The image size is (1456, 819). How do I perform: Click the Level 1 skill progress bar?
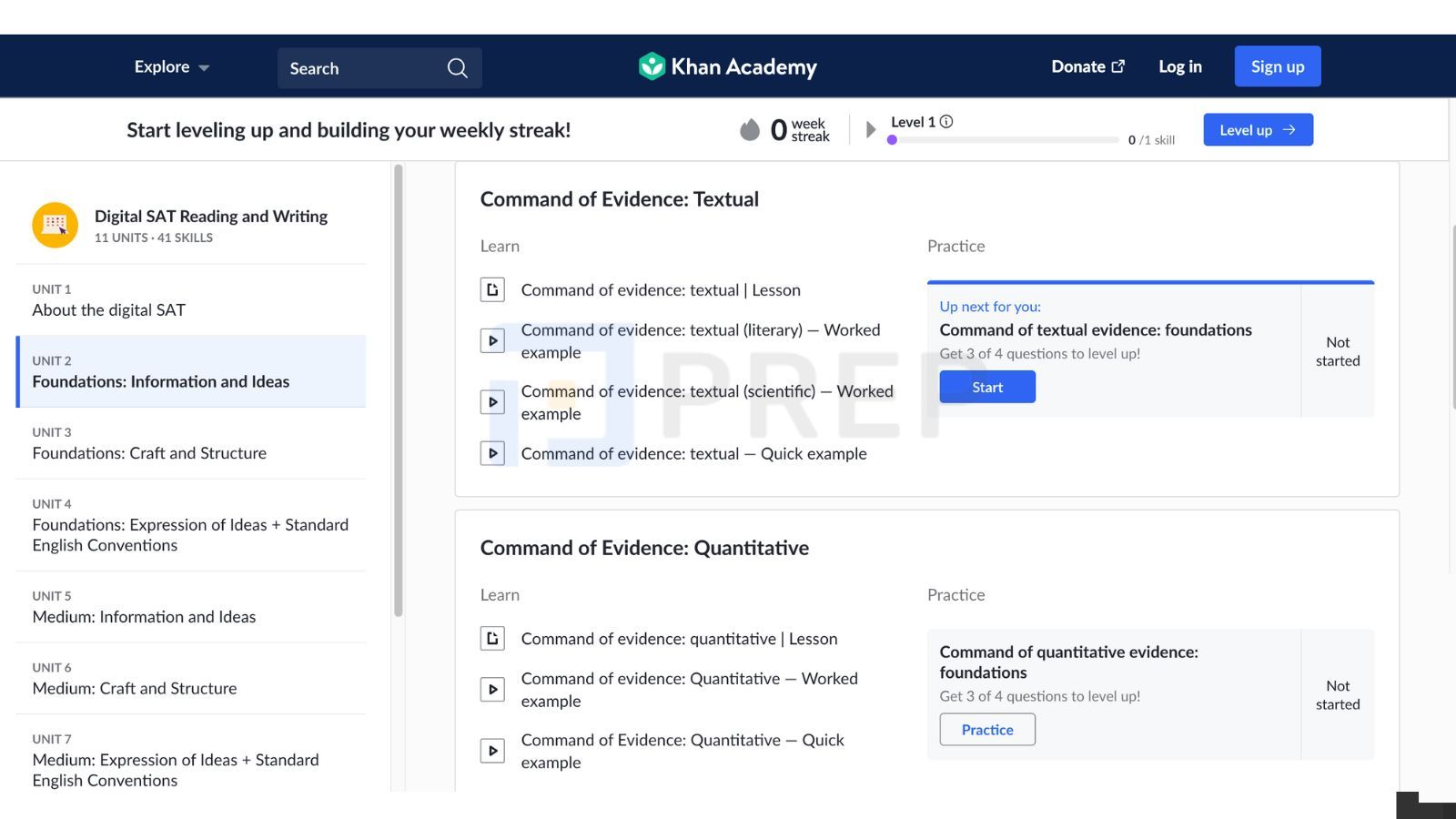tap(1003, 140)
